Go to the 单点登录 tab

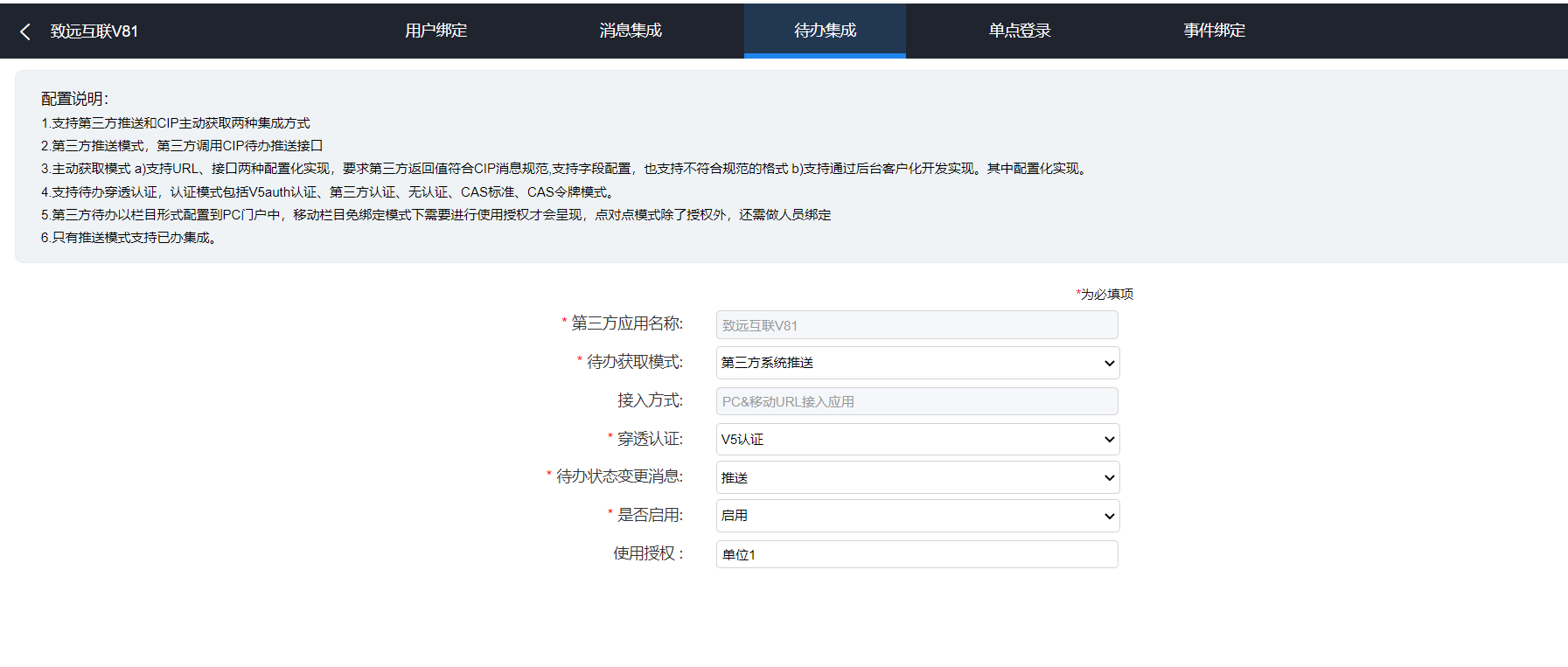[x=1020, y=31]
